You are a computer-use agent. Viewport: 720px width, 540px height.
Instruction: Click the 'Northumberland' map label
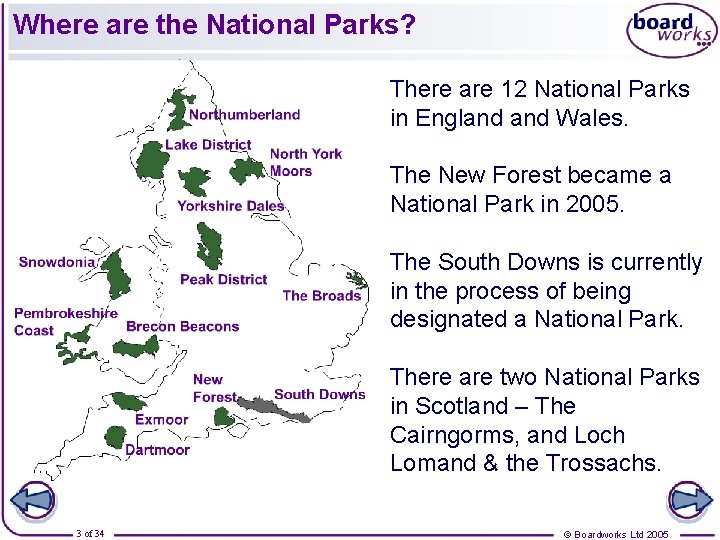245,115
